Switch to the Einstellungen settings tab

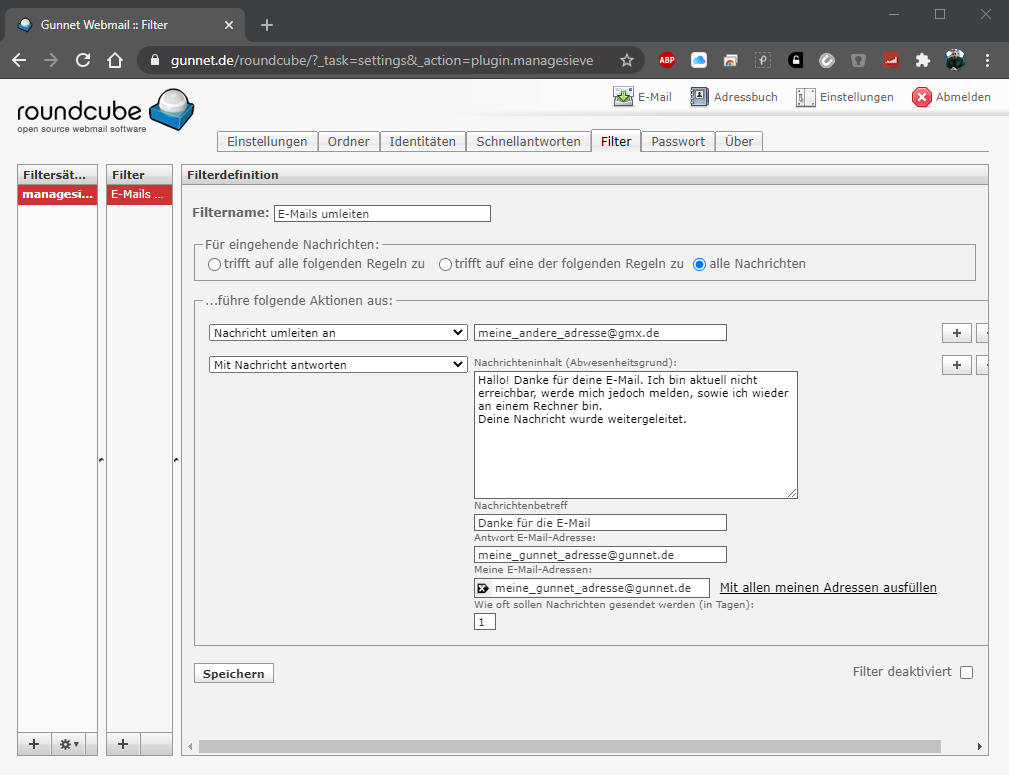coord(267,142)
